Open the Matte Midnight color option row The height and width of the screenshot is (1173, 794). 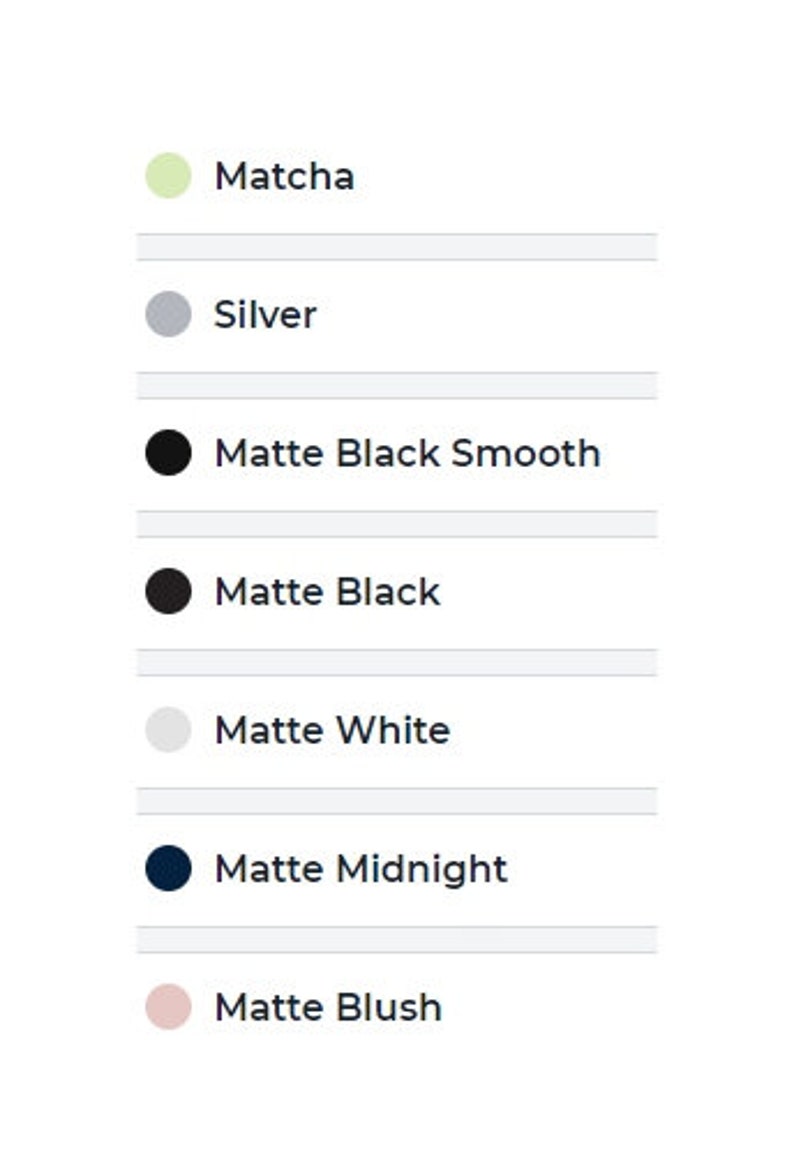tap(397, 870)
